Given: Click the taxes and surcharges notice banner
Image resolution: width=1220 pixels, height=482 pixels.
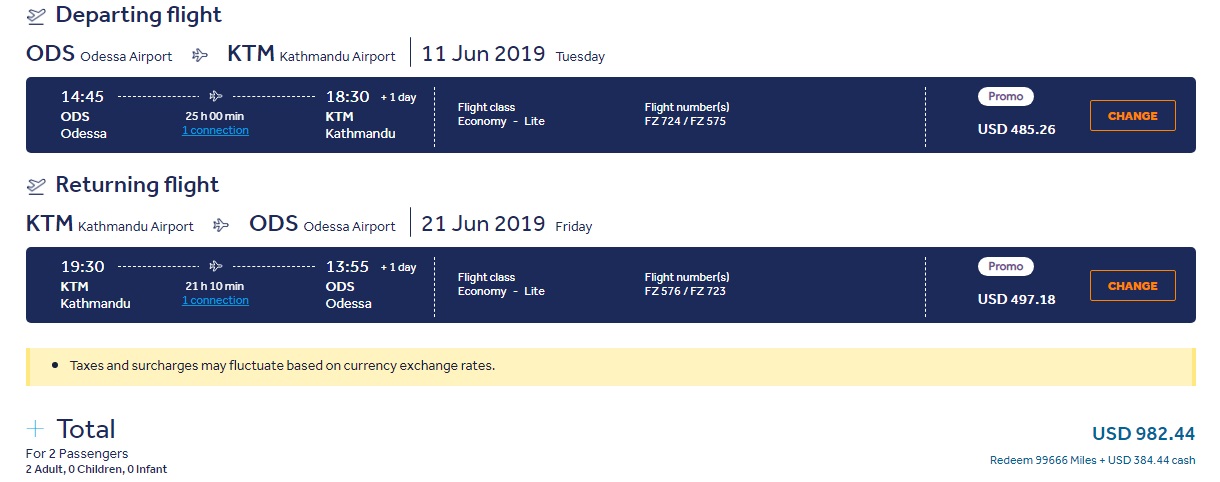Looking at the screenshot, I should (610, 366).
